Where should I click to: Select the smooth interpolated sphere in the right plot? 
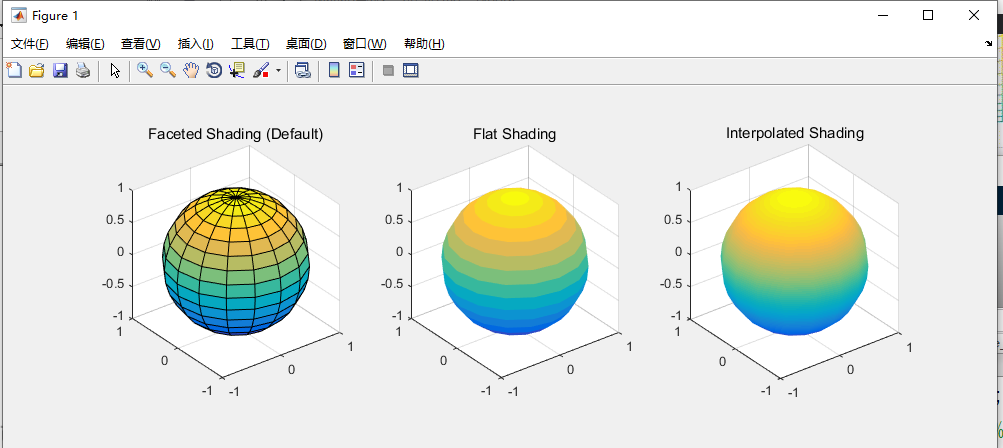795,261
